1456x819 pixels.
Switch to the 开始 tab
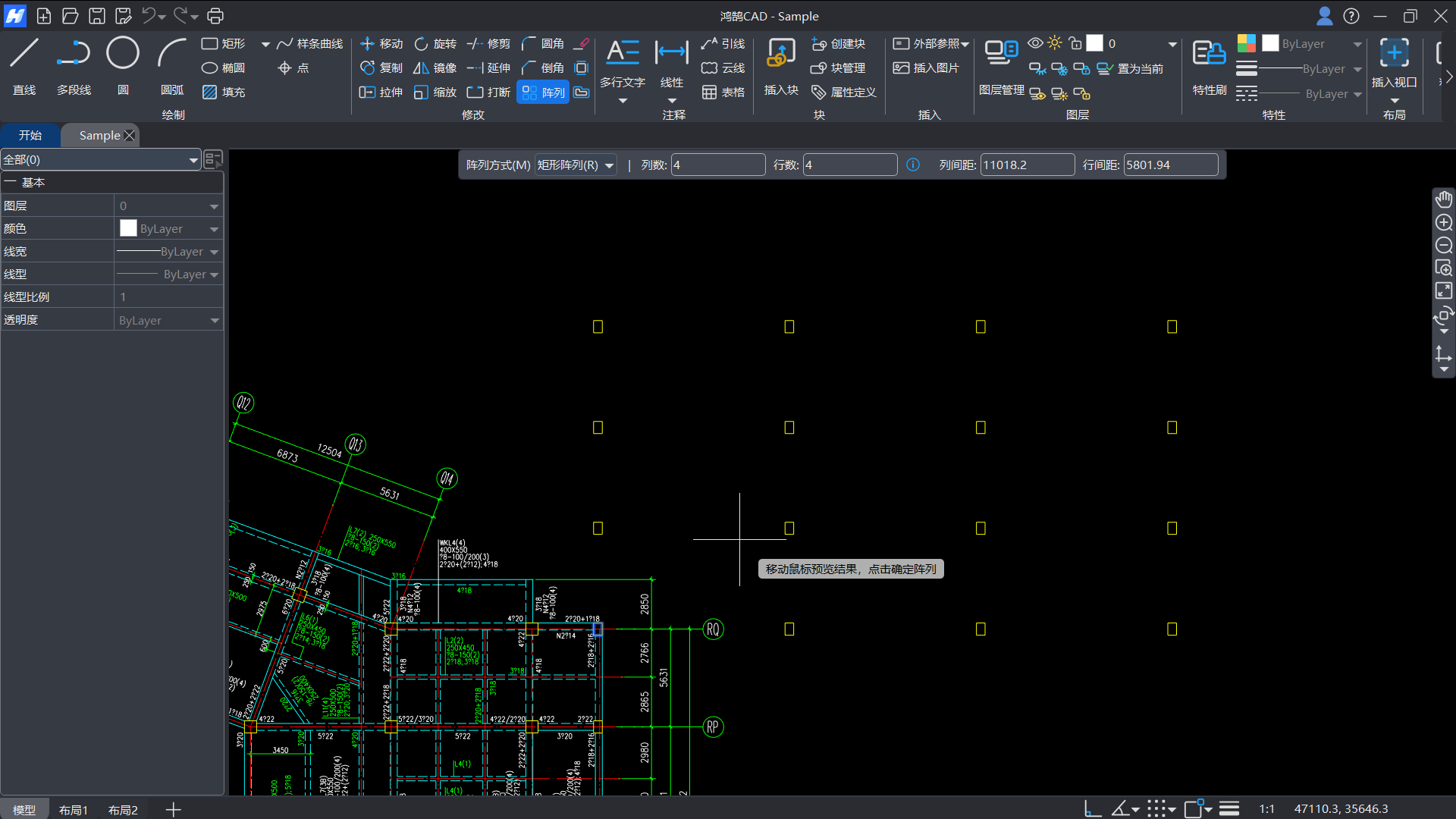pyautogui.click(x=30, y=135)
